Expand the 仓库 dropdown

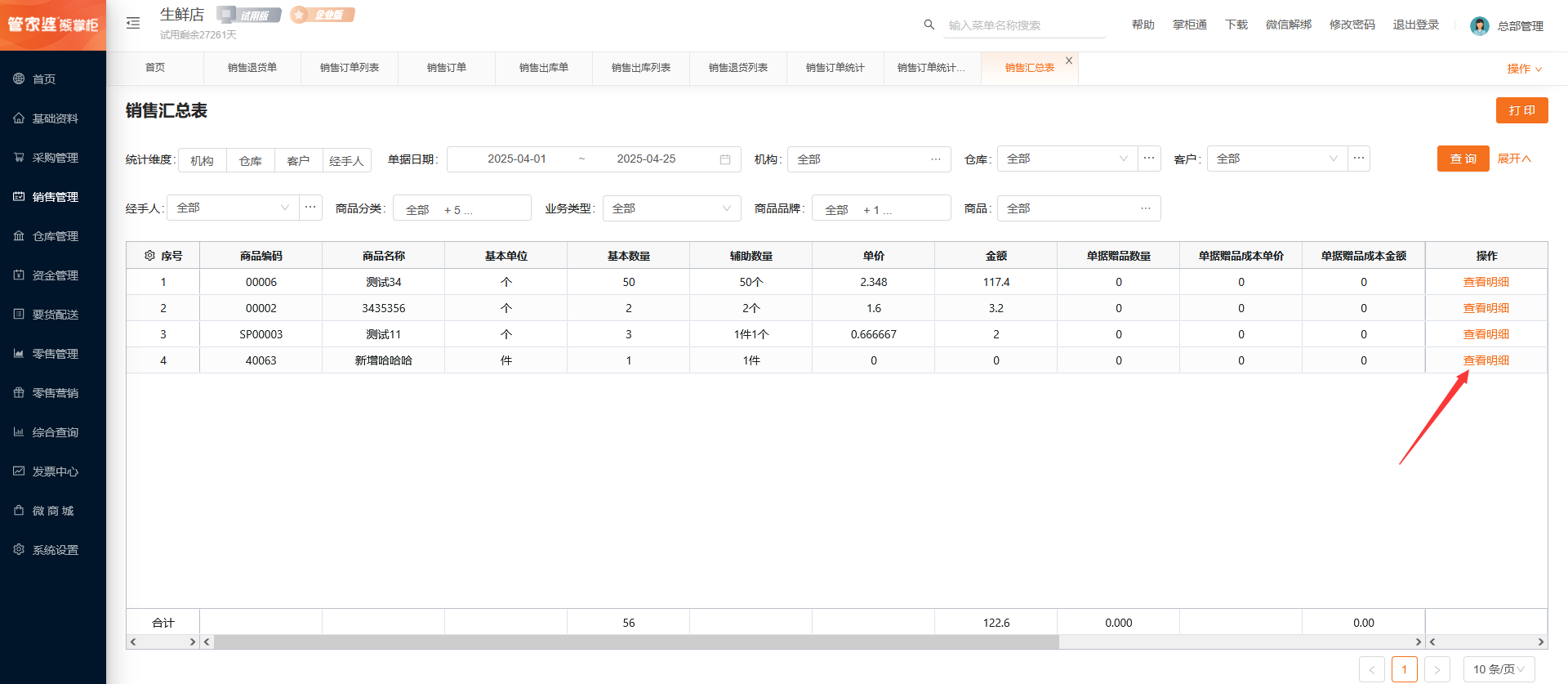1067,159
